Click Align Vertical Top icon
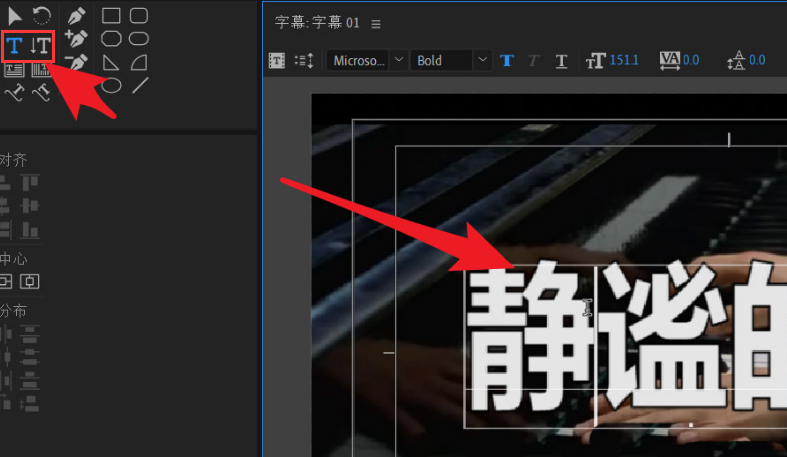 click(30, 183)
